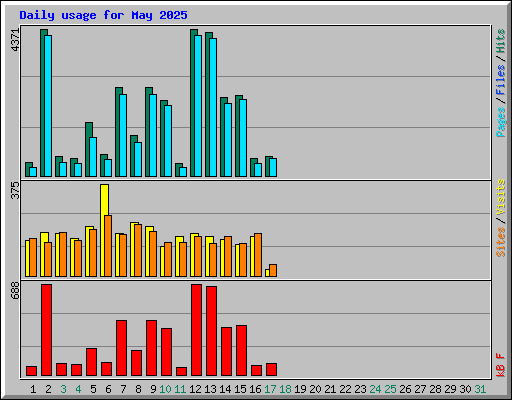Click the red KB bar for day 2
The height and width of the screenshot is (400, 512).
(47, 330)
